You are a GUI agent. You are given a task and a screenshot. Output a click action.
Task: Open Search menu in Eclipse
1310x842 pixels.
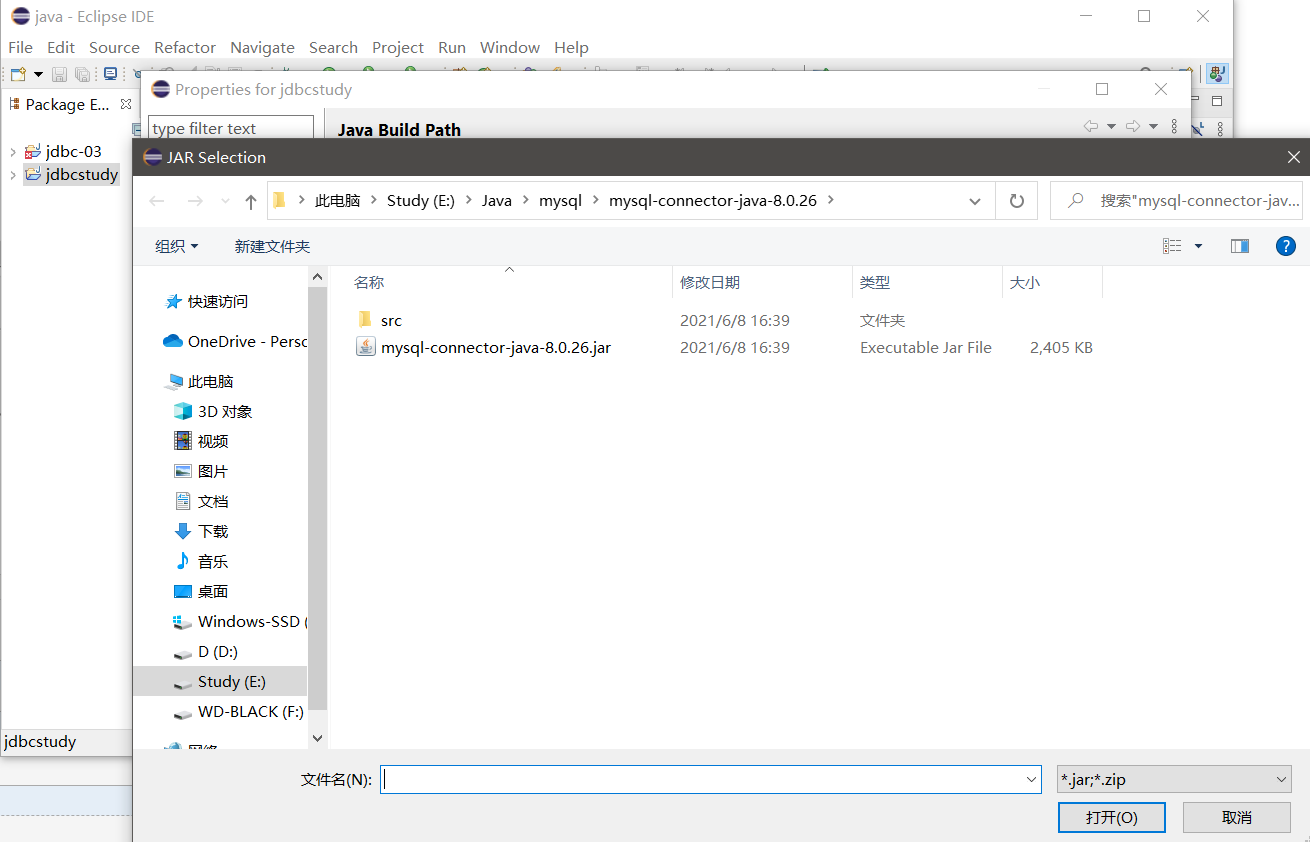click(x=333, y=47)
